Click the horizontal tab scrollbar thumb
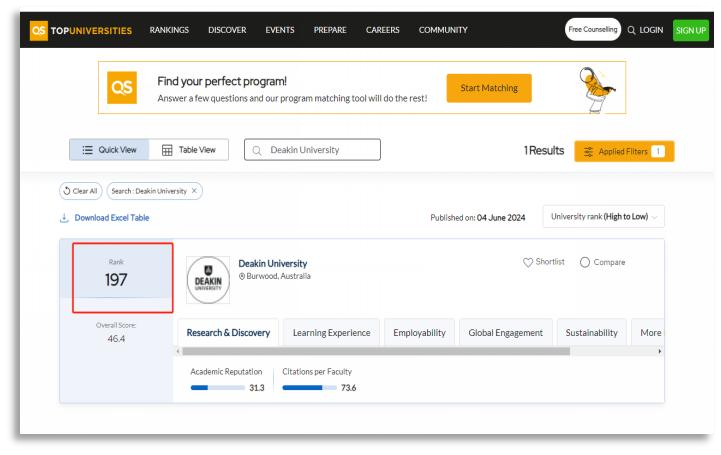721x455 pixels. click(x=376, y=352)
